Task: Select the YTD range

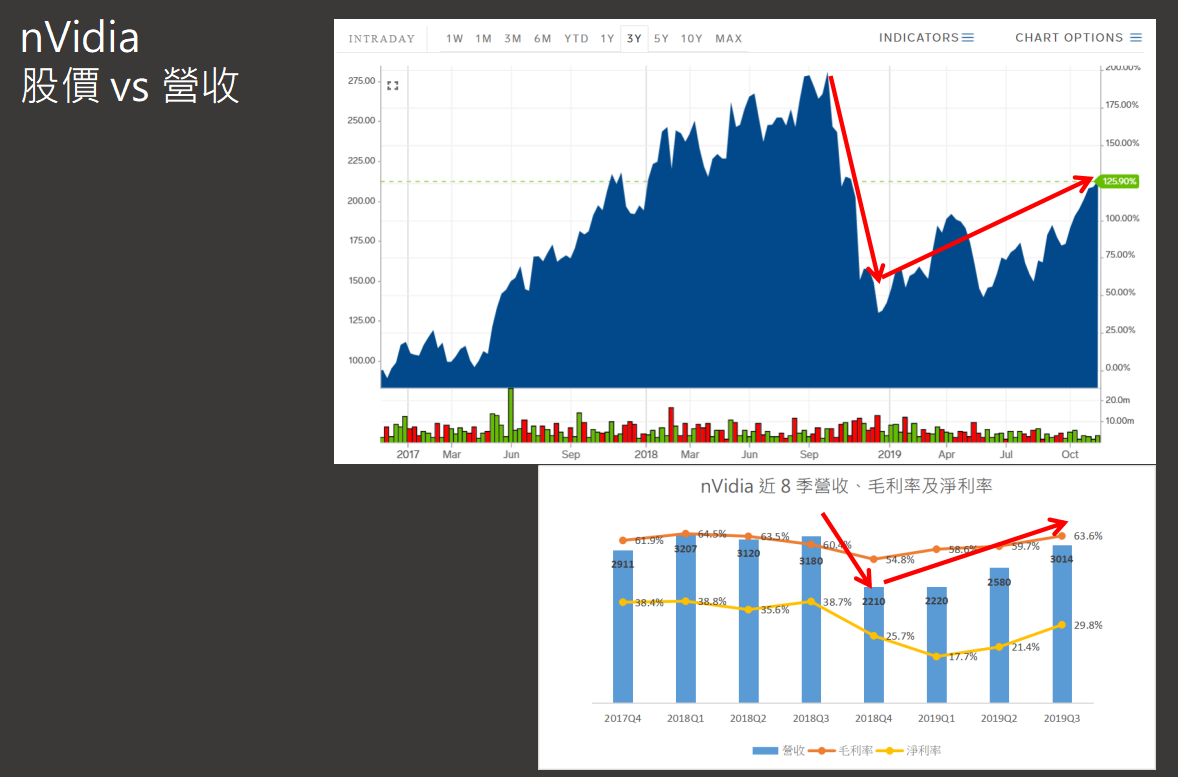Action: pyautogui.click(x=576, y=38)
